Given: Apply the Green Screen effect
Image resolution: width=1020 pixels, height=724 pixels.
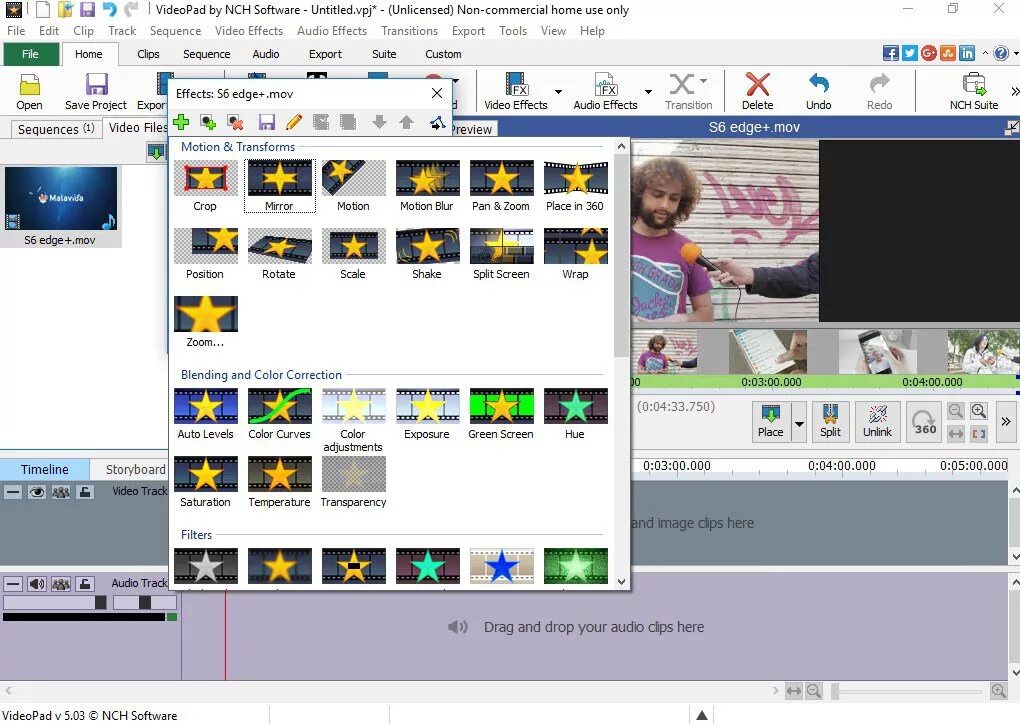Looking at the screenshot, I should (501, 414).
